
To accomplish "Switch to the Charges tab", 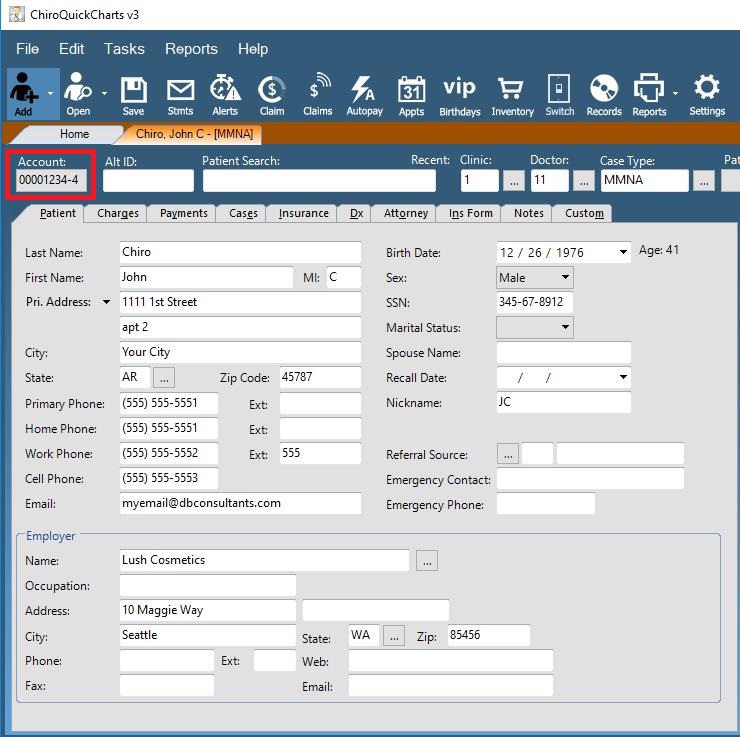I will 118,213.
